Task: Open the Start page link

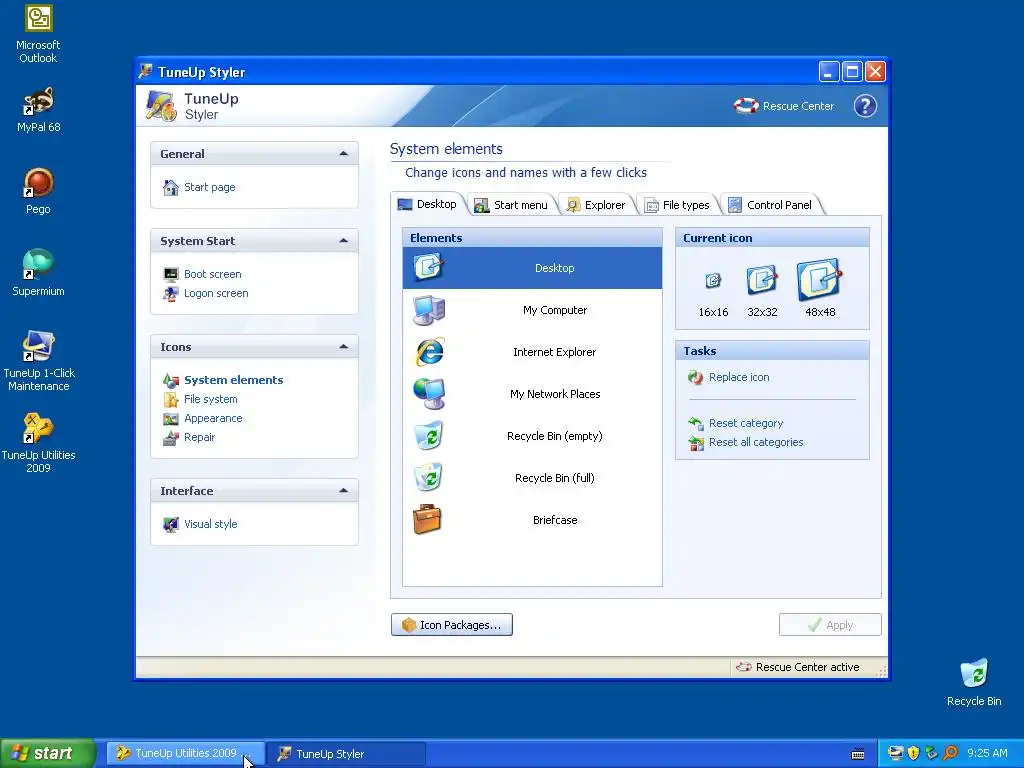Action: coord(210,187)
